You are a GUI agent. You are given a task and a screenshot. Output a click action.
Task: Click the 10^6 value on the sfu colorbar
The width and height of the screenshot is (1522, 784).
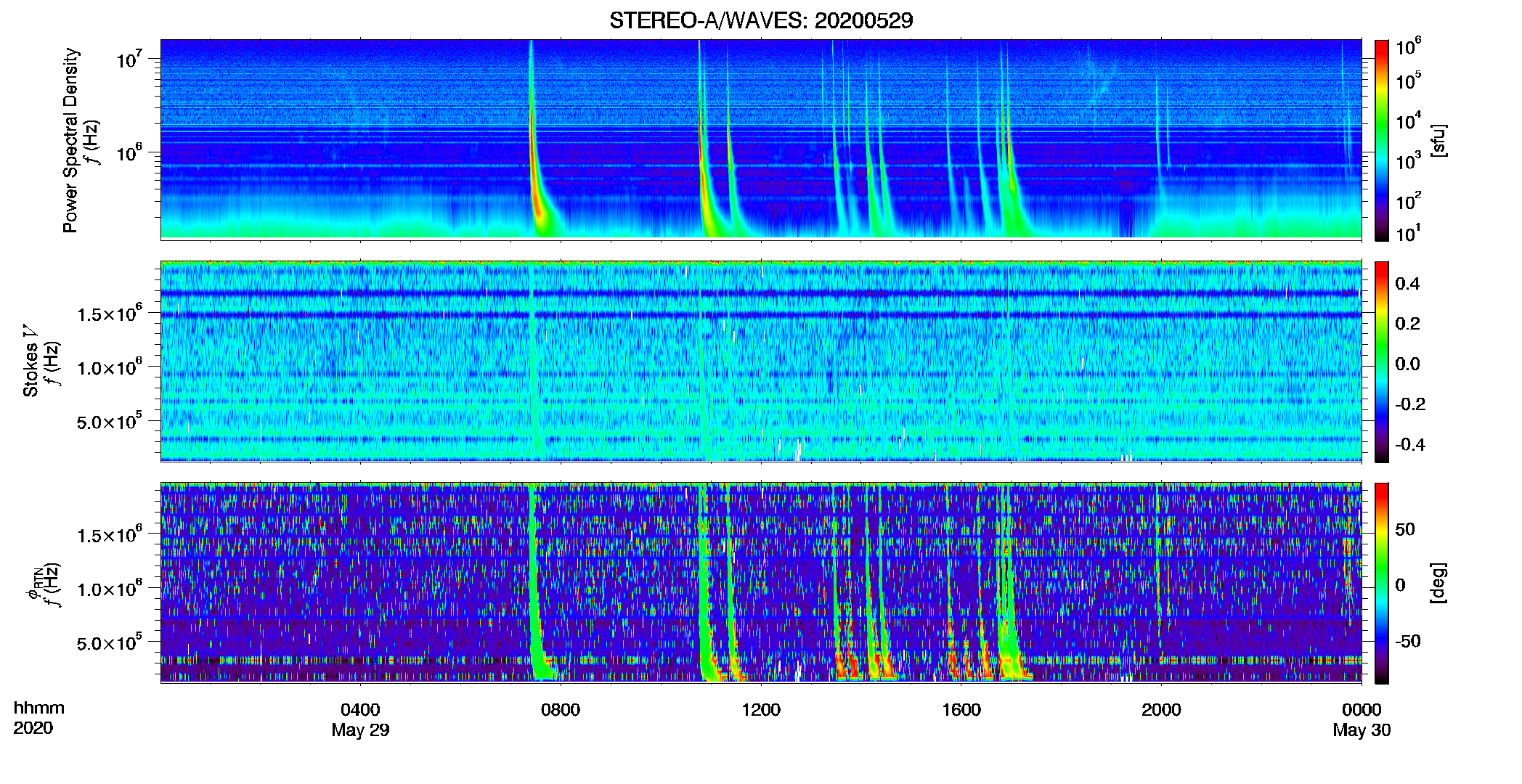click(x=1409, y=46)
